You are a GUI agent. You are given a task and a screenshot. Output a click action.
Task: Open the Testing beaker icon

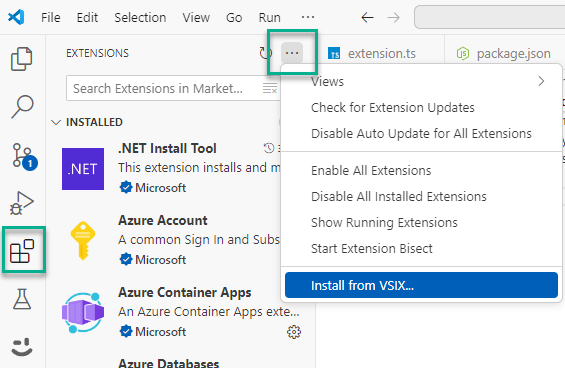click(22, 299)
